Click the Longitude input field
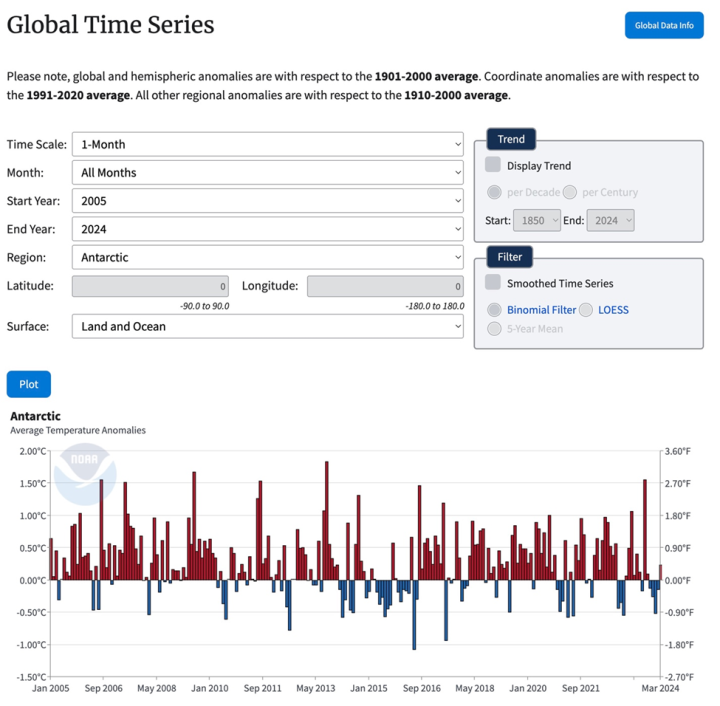Viewport: 720px width, 706px height. click(x=385, y=286)
